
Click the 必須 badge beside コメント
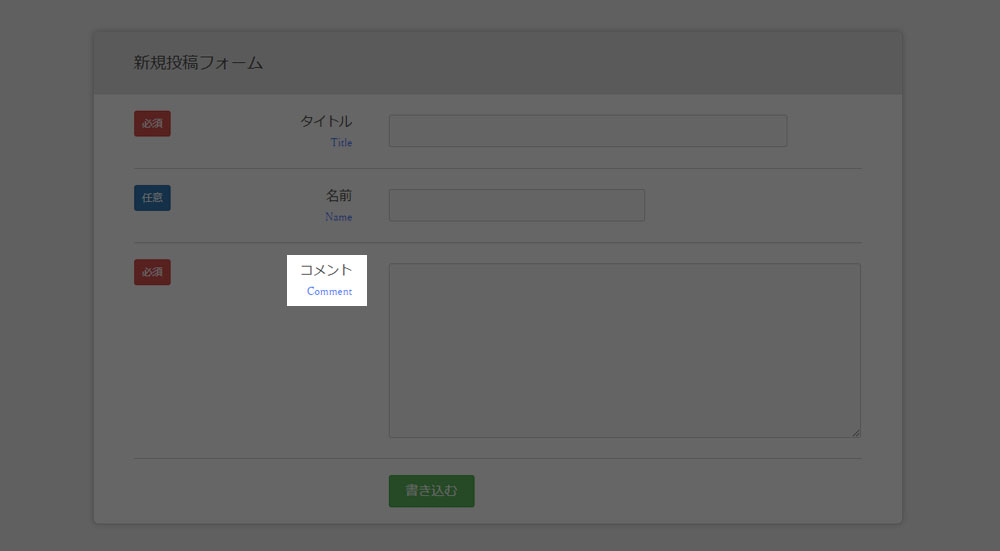(152, 272)
